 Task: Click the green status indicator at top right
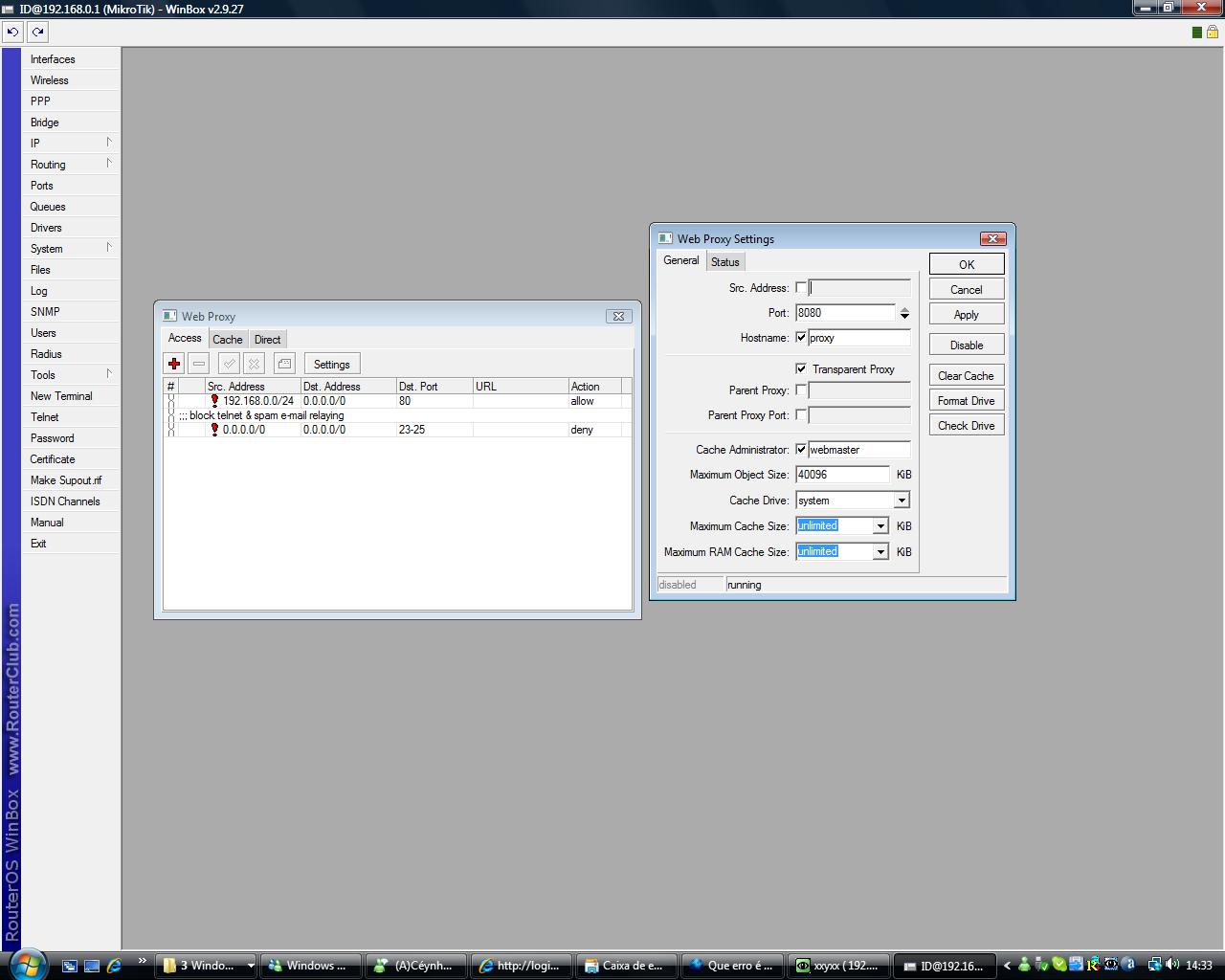point(1196,33)
